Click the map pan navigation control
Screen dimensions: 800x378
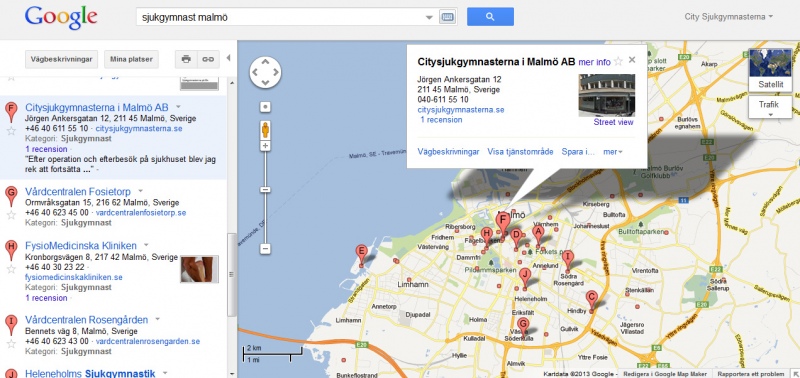click(265, 72)
